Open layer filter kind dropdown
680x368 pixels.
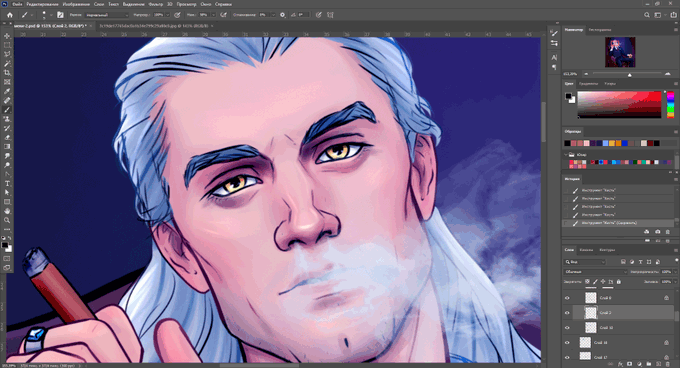click(585, 262)
